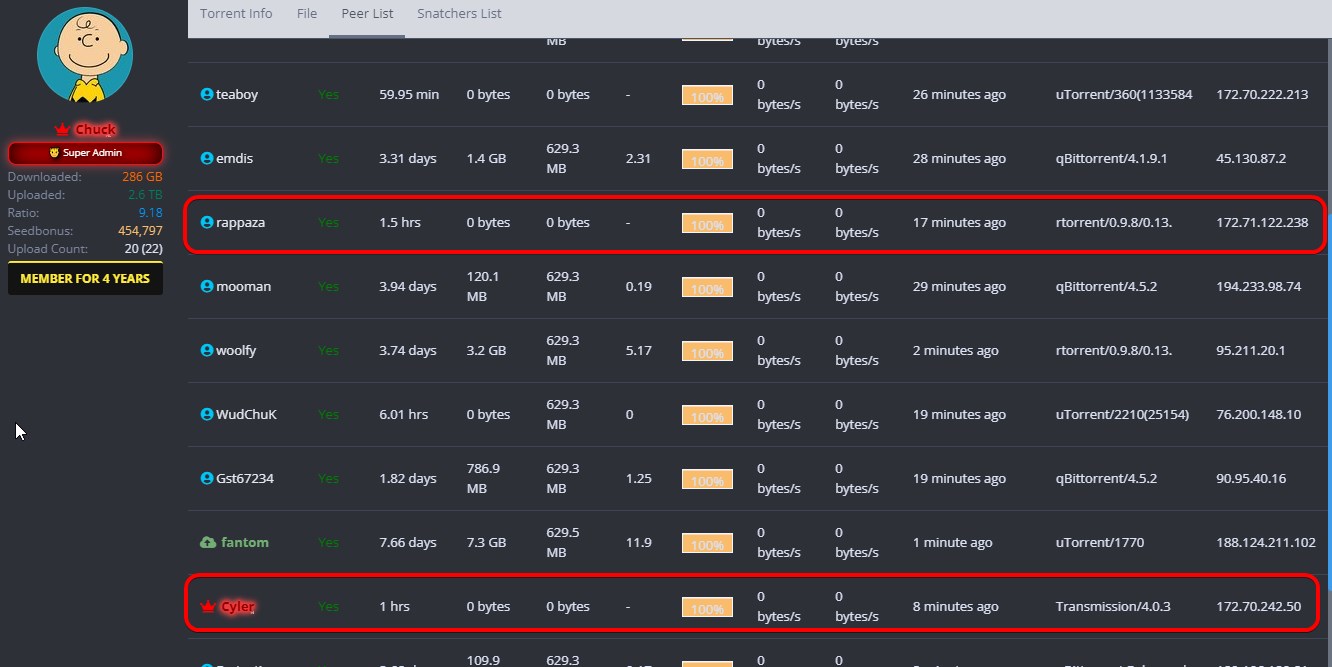Click the 2 minutes ago timestamp
Screen dimensions: 1332x667
click(956, 350)
